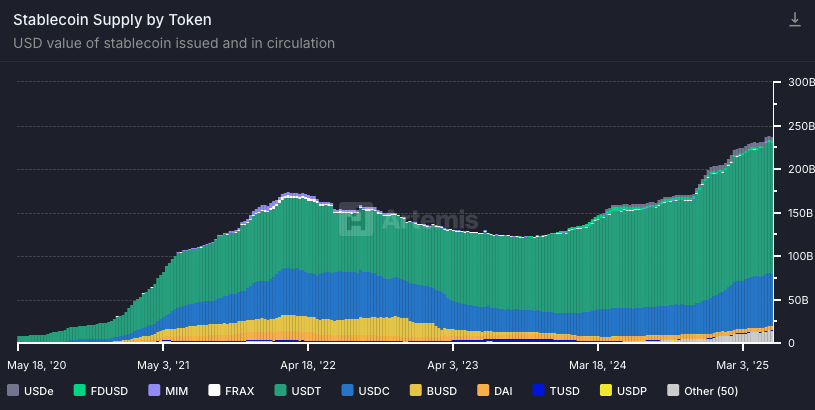Click the USD value subtitle text
The width and height of the screenshot is (815, 410).
[174, 43]
